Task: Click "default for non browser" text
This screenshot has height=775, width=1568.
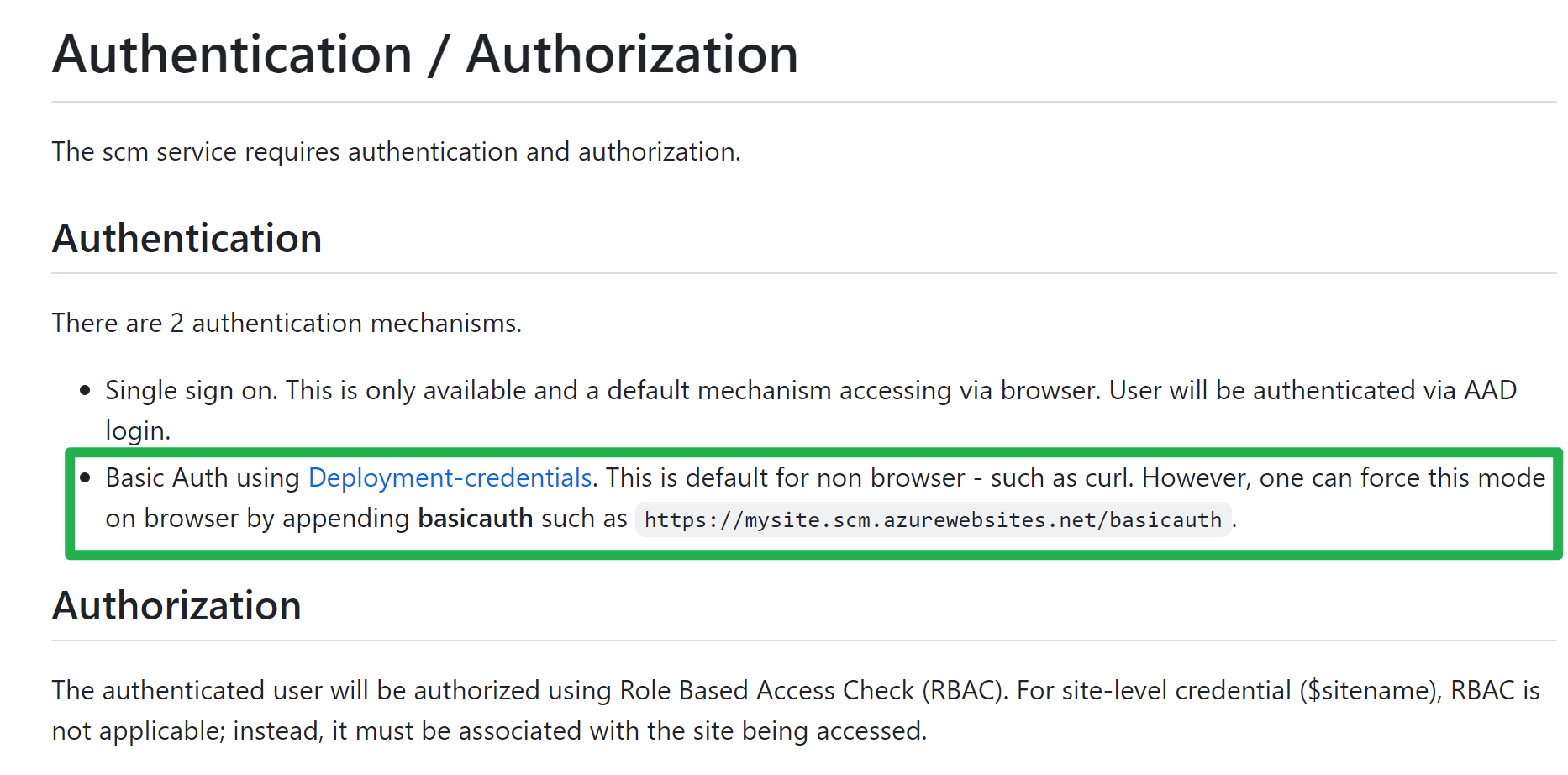Action: [x=826, y=478]
